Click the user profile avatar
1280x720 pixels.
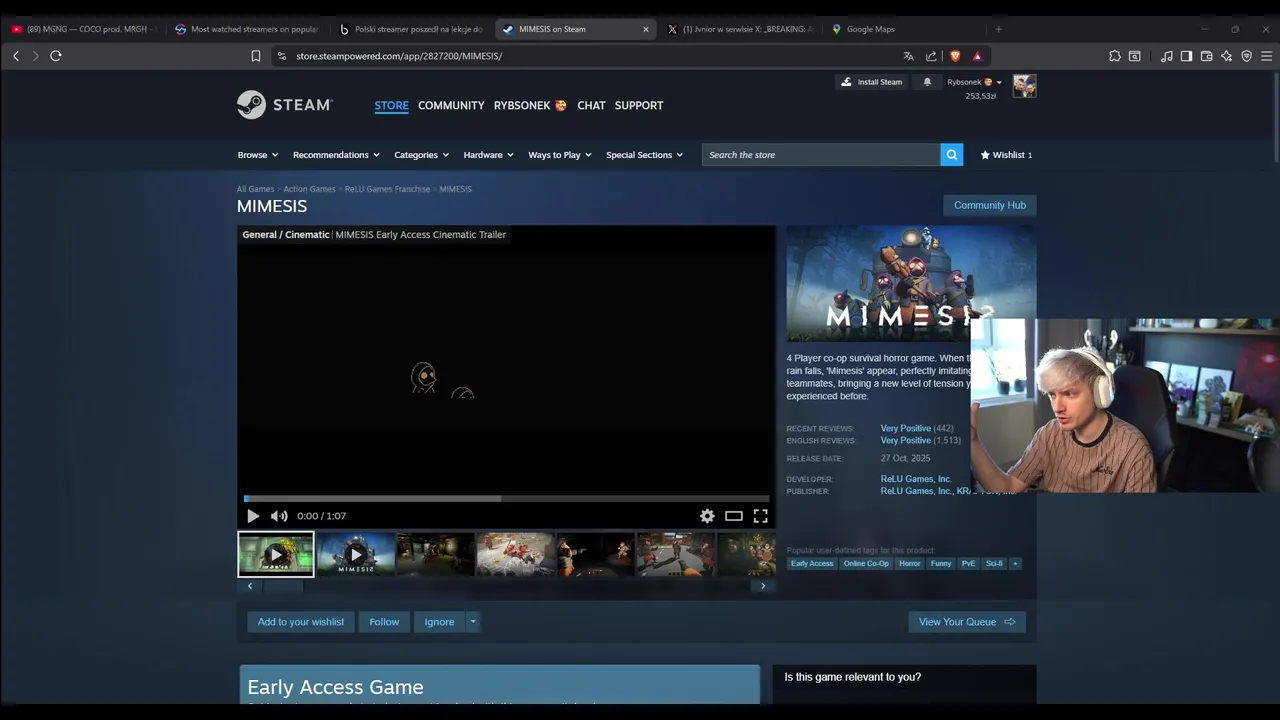[1024, 86]
